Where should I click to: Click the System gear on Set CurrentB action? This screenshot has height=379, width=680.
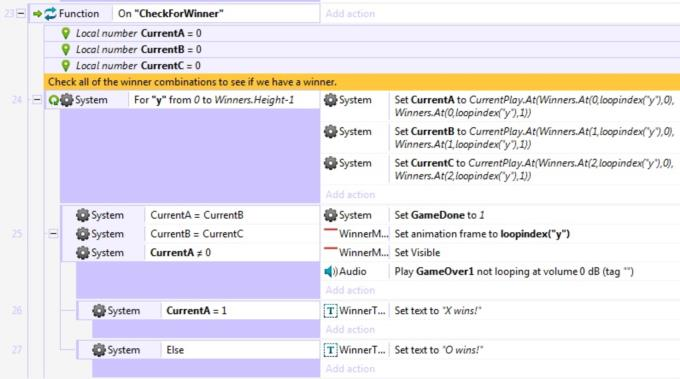(x=330, y=132)
